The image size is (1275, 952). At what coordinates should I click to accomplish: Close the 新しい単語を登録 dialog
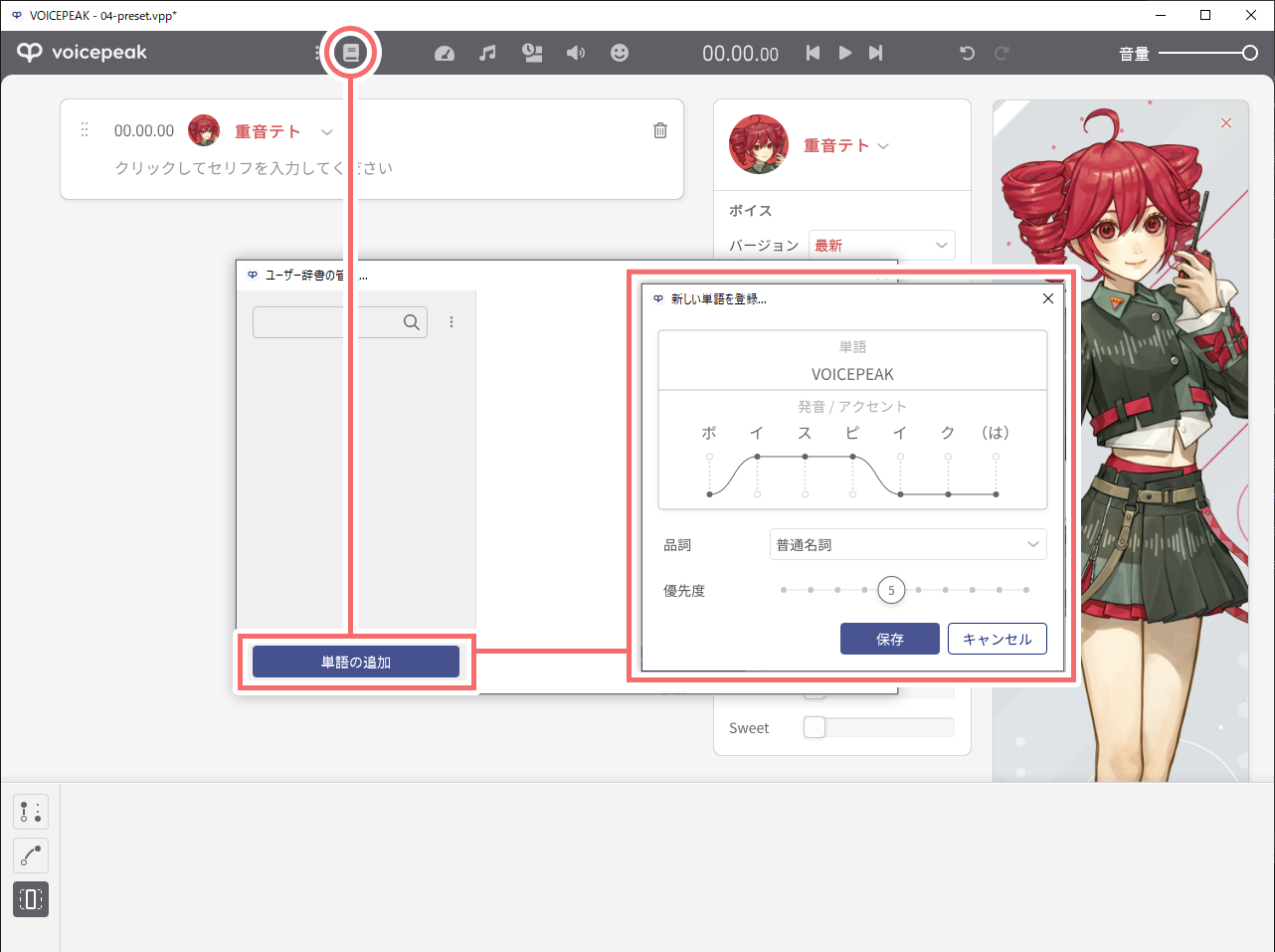point(1047,298)
